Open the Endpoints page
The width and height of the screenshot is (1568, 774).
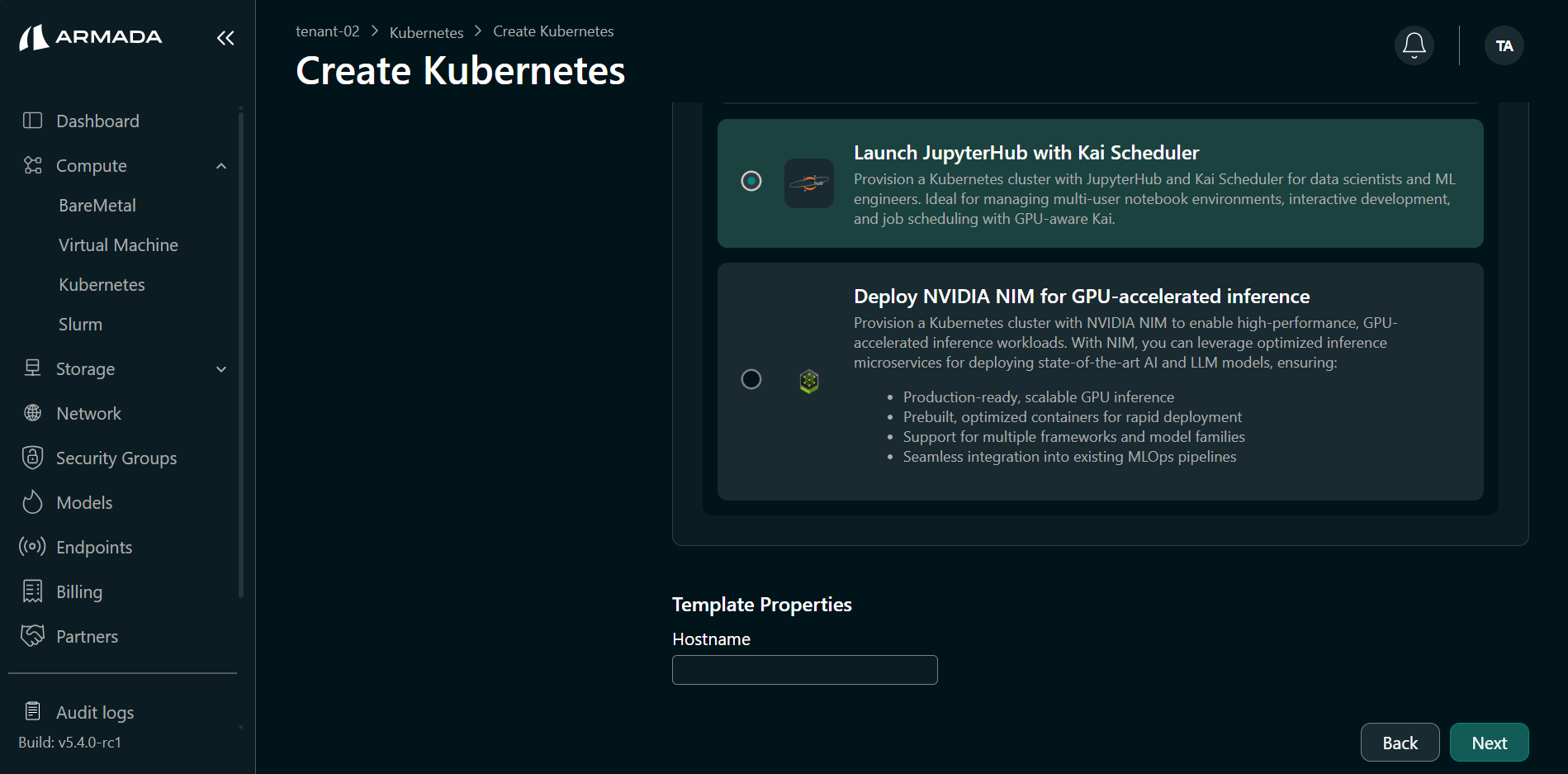tap(94, 547)
